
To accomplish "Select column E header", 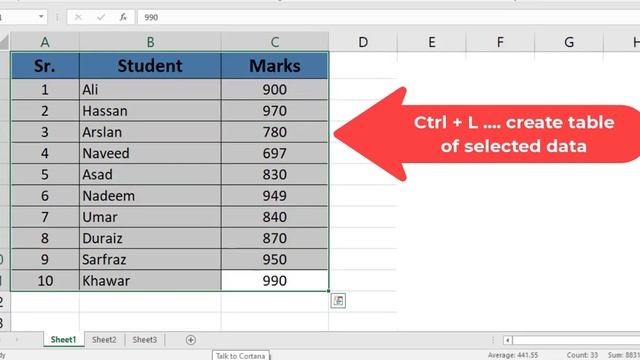I will [x=431, y=42].
